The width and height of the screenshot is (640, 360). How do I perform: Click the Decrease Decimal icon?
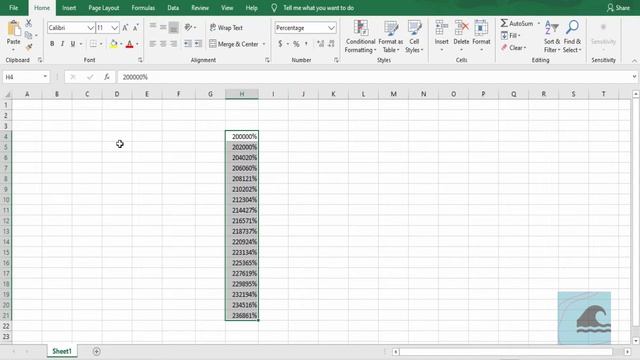(331, 44)
